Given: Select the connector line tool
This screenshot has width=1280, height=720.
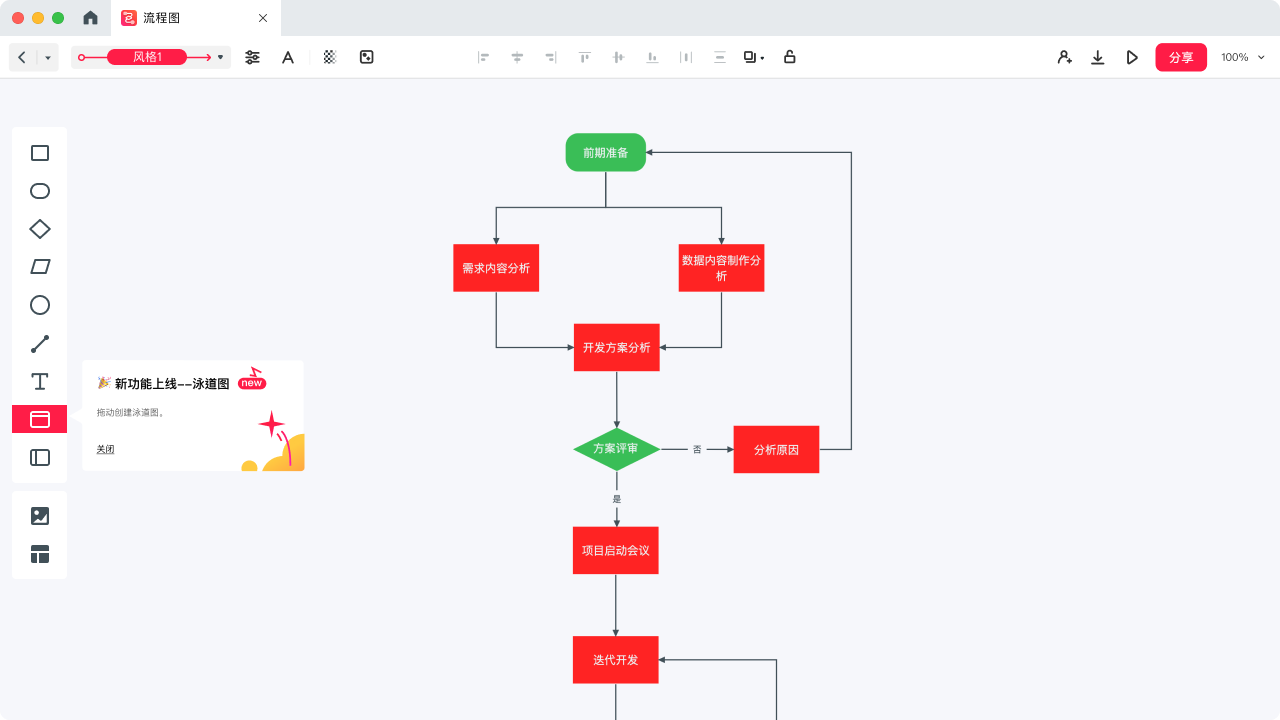Looking at the screenshot, I should [x=40, y=344].
